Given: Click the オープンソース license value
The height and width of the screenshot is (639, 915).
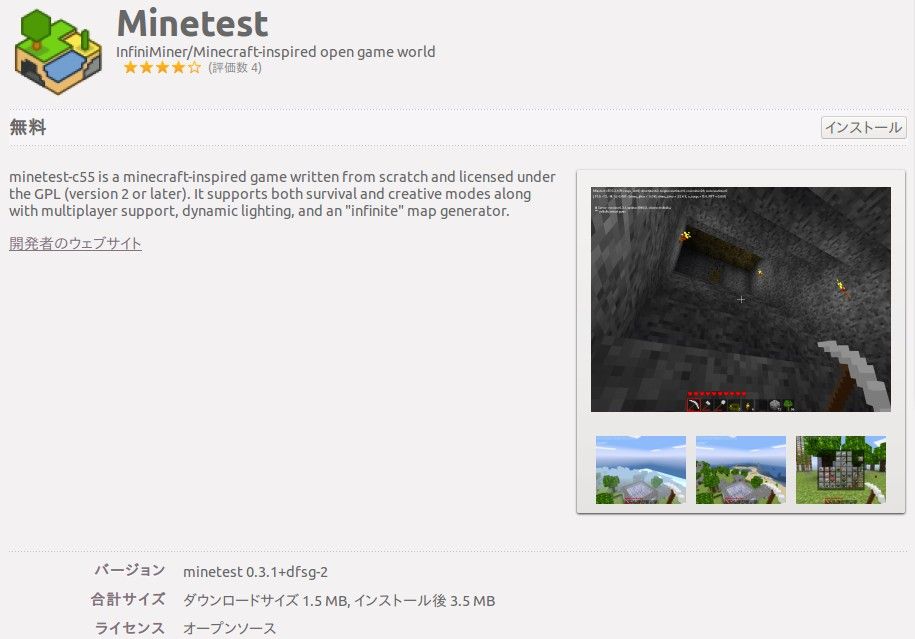Looking at the screenshot, I should click(229, 628).
